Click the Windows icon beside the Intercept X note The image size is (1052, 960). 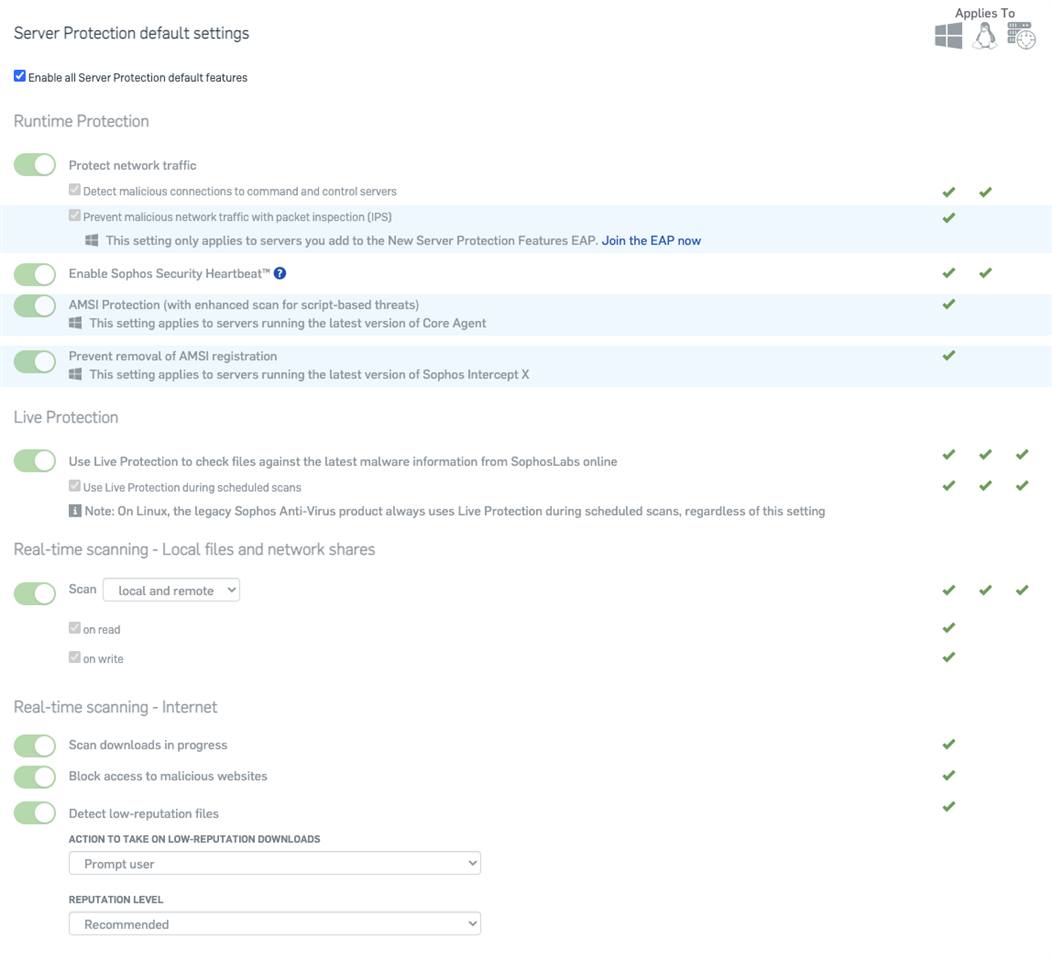click(75, 374)
